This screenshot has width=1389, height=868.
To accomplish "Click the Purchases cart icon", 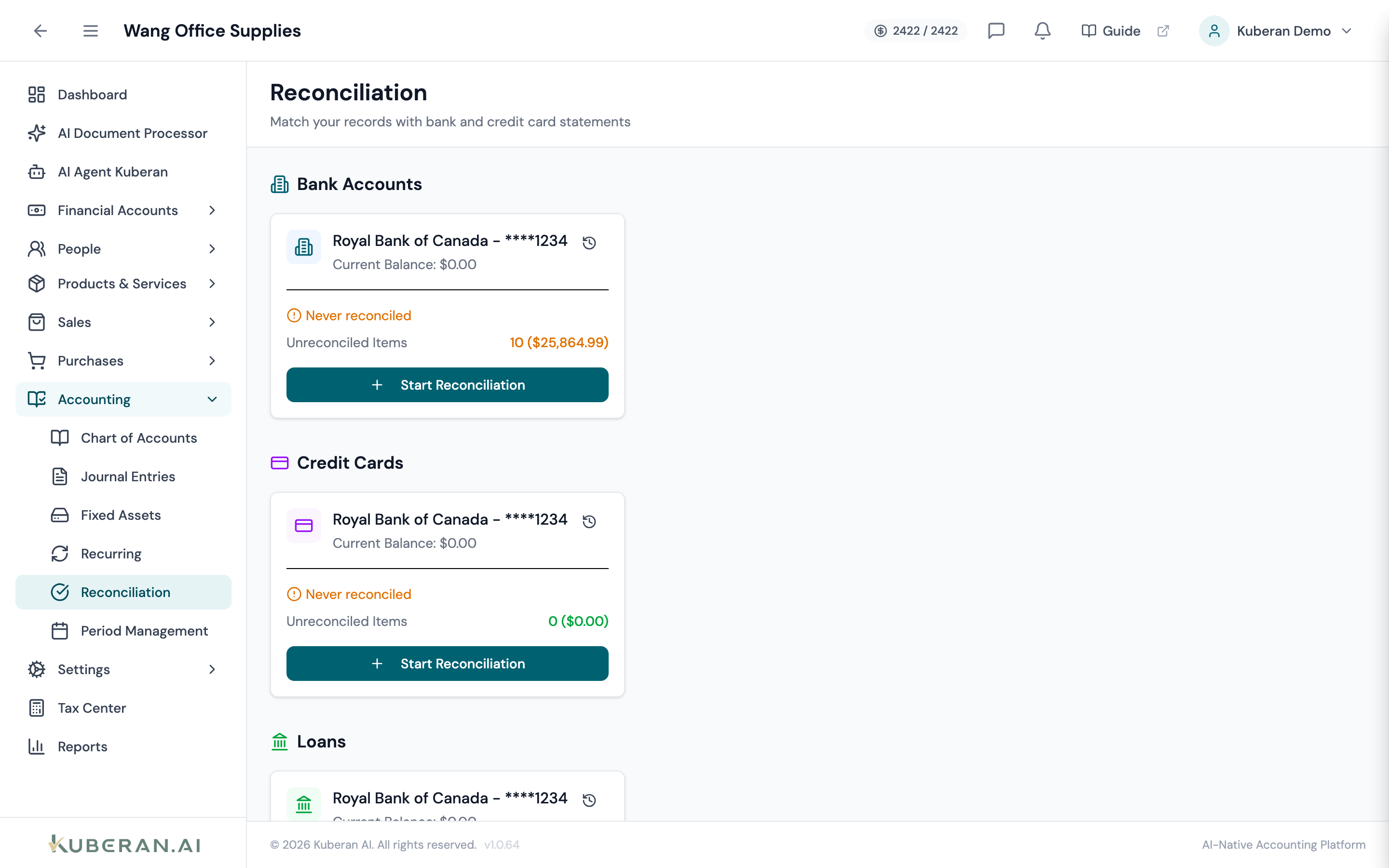I will click(x=37, y=361).
